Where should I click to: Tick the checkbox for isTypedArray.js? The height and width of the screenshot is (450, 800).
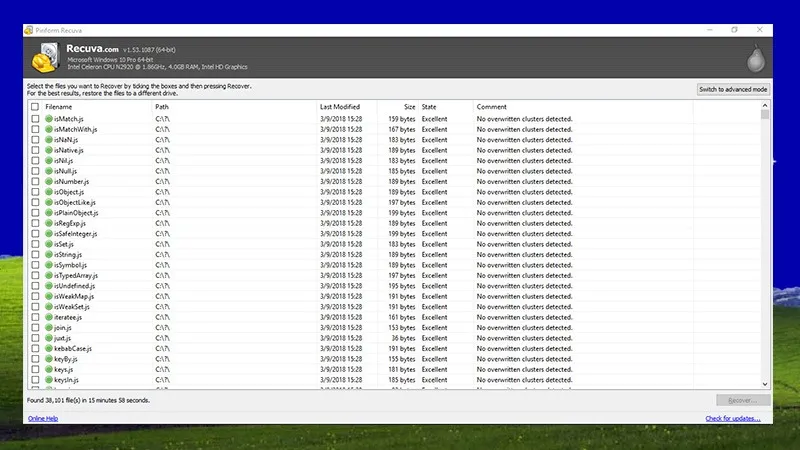[35, 276]
